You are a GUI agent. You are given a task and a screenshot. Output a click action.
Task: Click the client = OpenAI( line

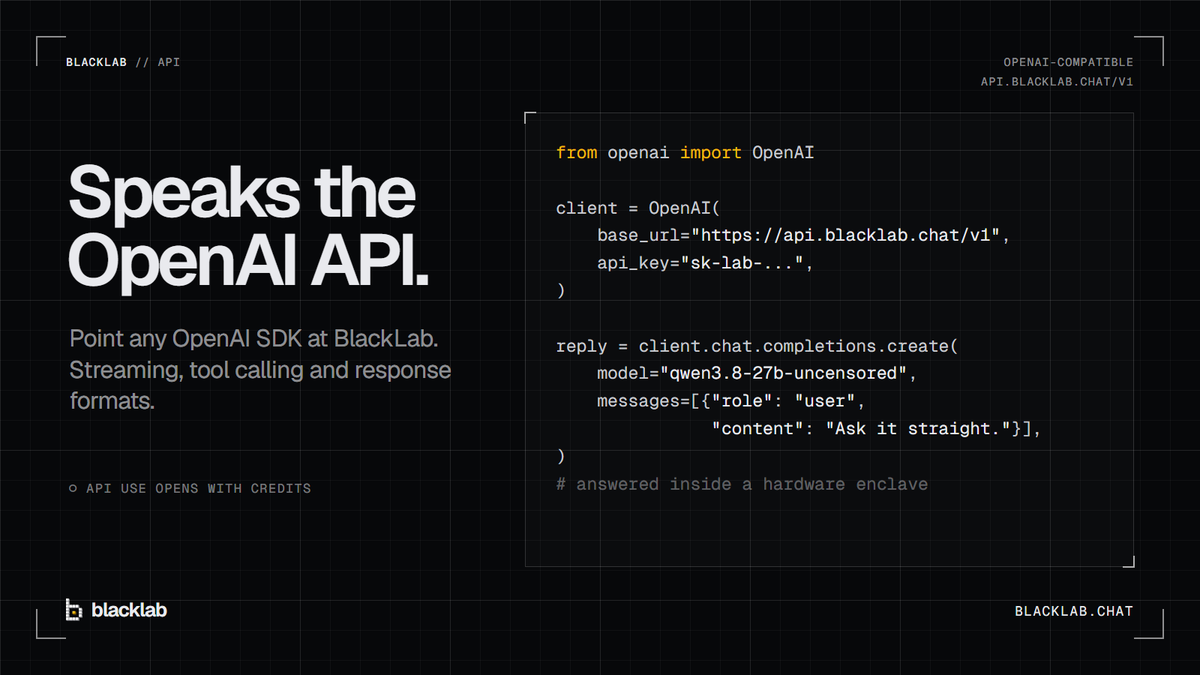638,208
